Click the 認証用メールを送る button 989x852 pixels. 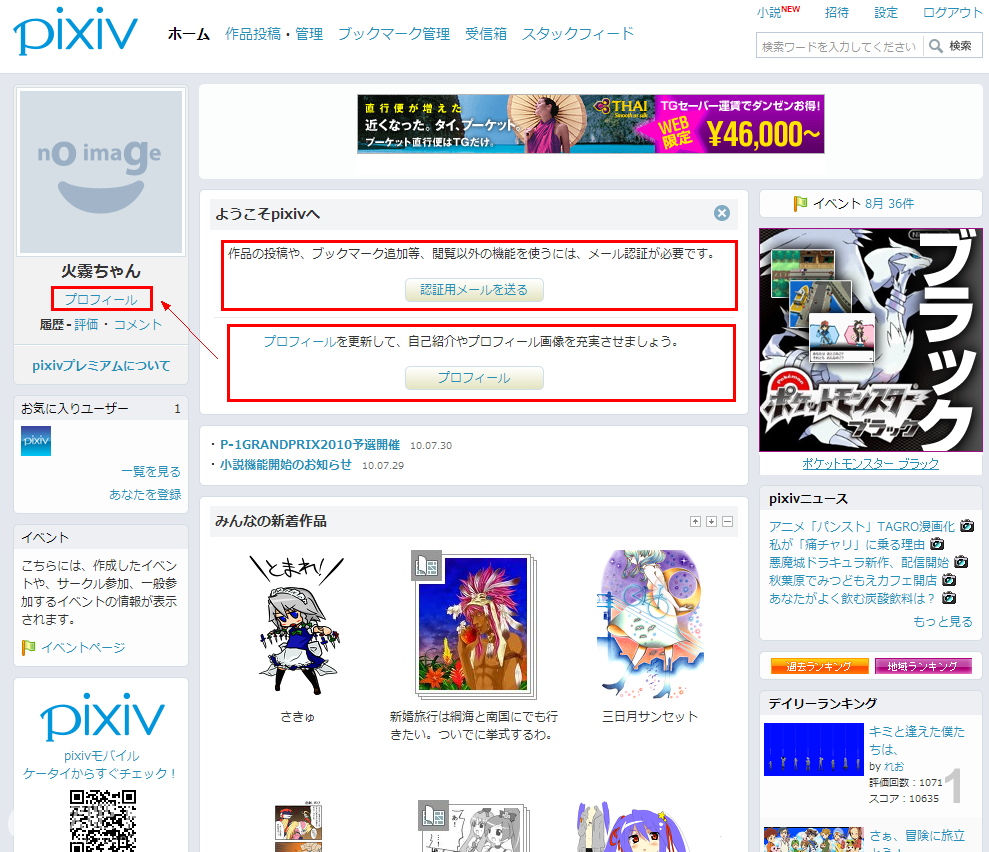coord(474,289)
